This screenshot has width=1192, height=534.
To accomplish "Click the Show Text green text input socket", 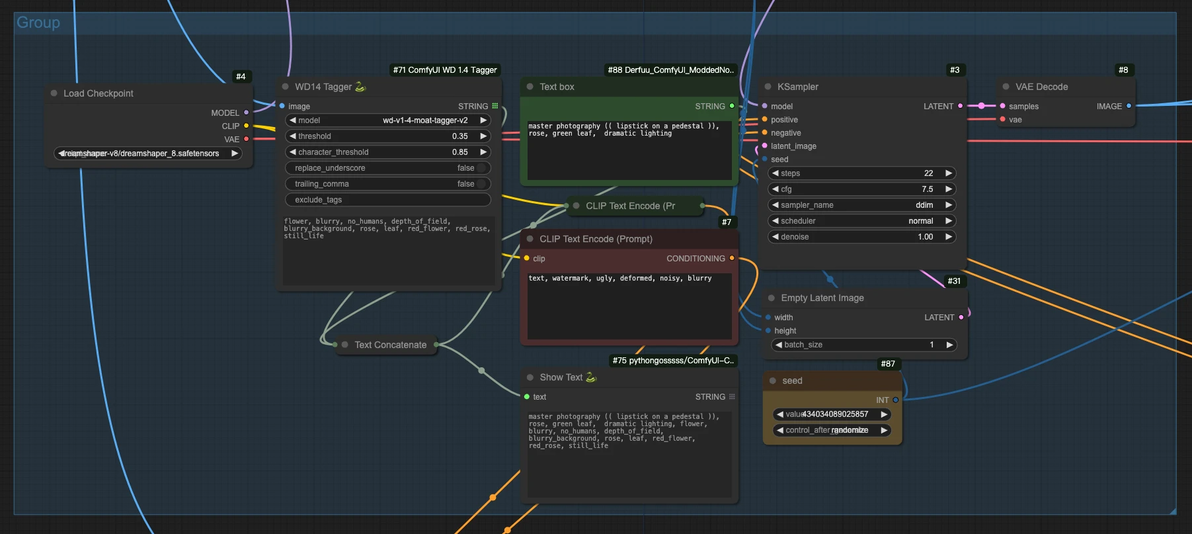I will coord(526,397).
